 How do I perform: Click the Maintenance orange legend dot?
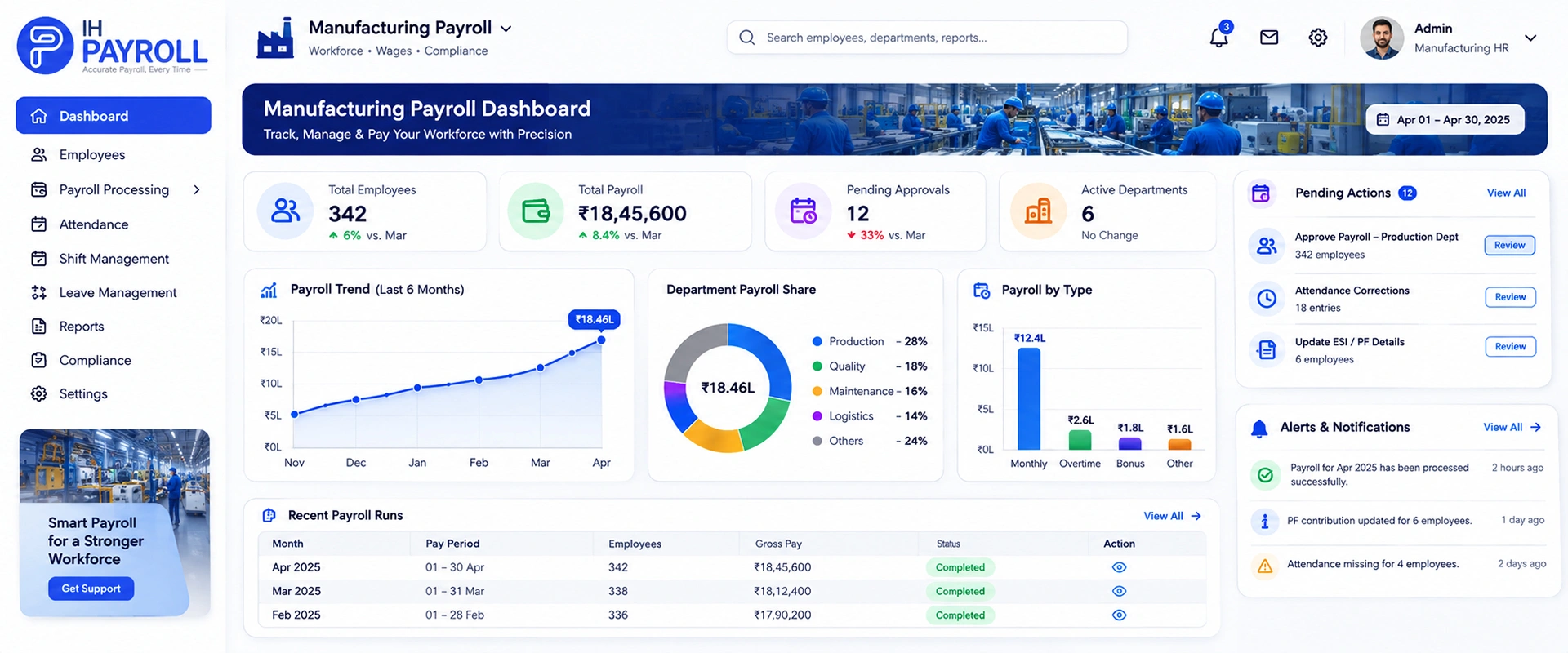pos(817,392)
